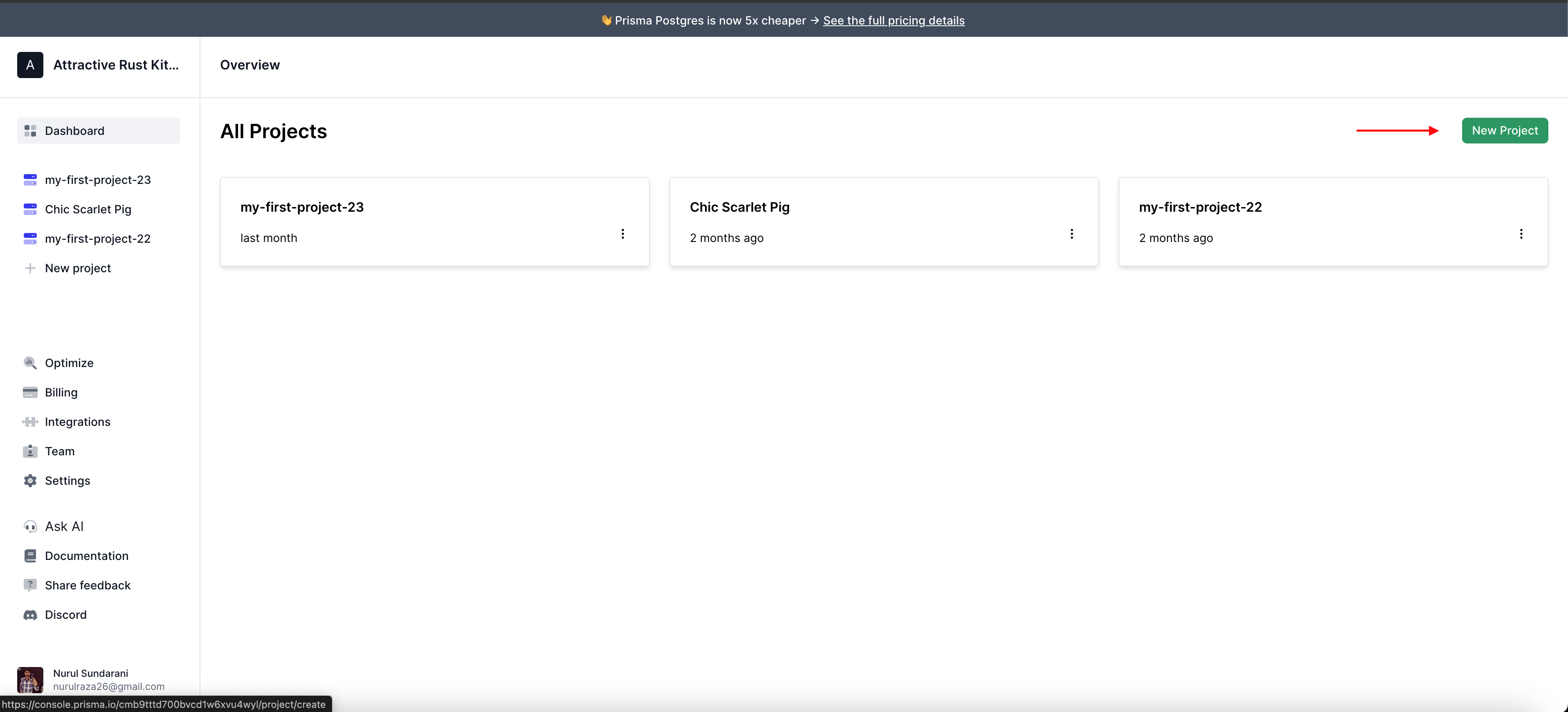Open the Attractive Rust Kit workspace switcher
This screenshot has width=1568, height=712.
(x=98, y=65)
